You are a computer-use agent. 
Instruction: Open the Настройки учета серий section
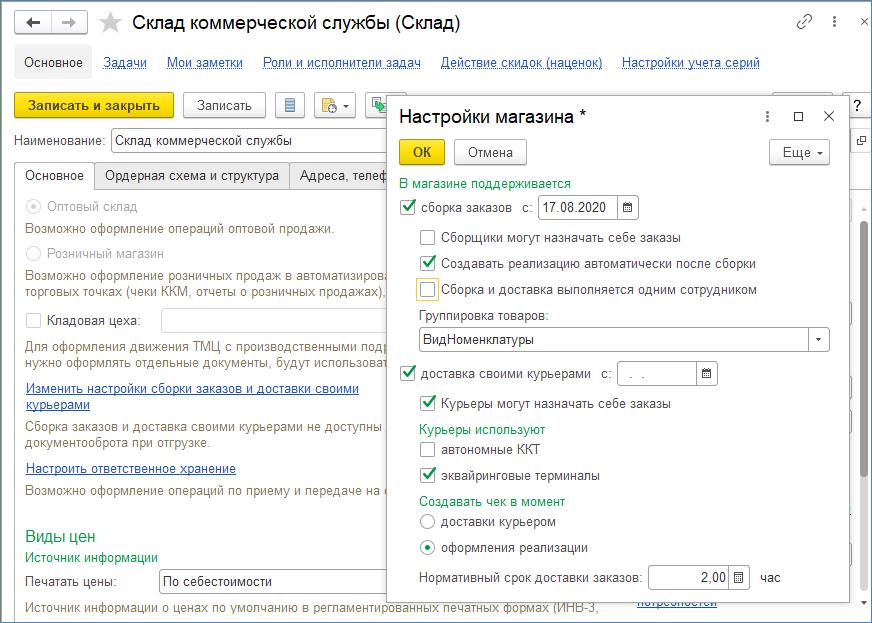690,62
